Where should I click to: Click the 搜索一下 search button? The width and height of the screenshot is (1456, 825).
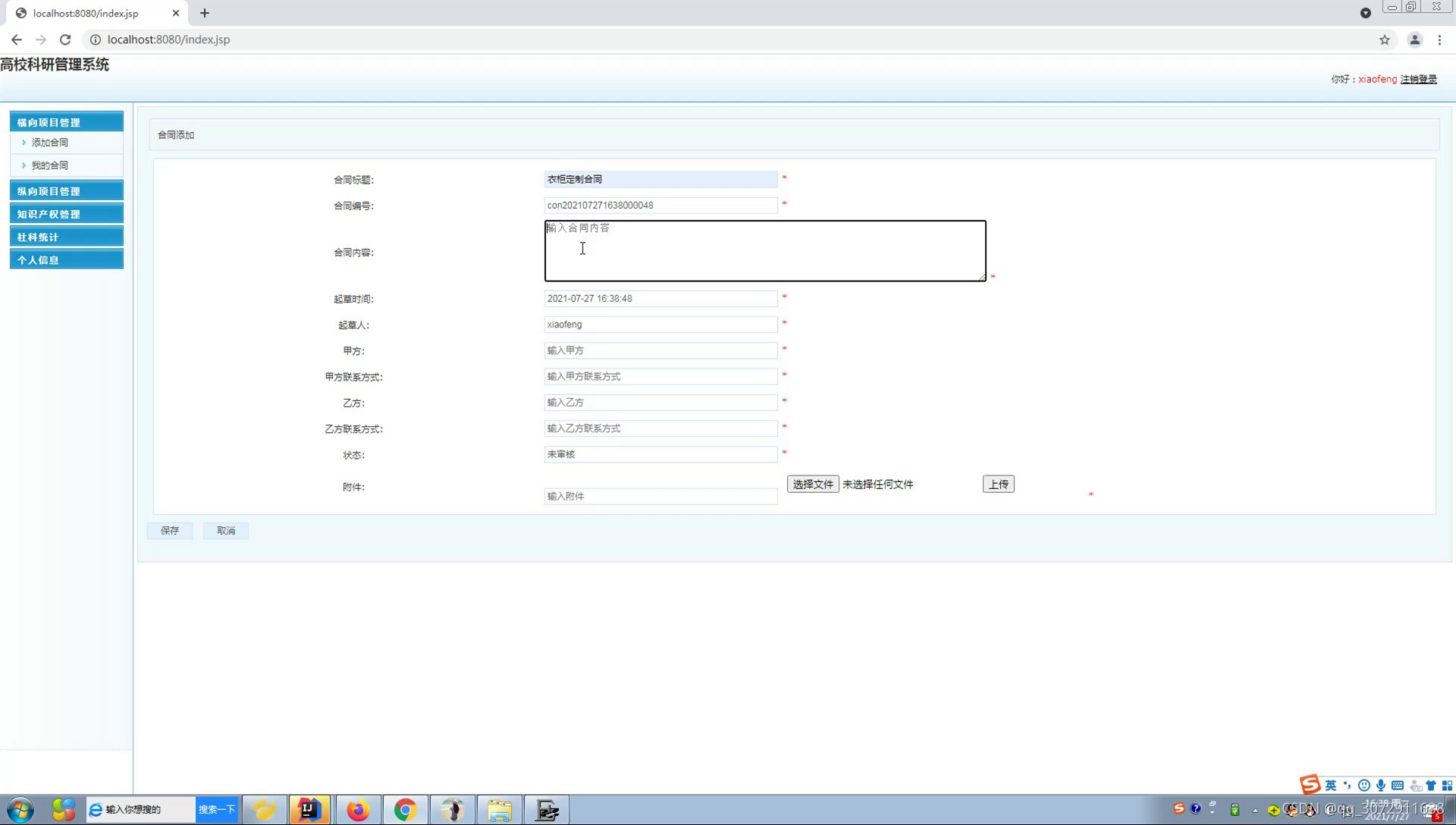pos(217,810)
